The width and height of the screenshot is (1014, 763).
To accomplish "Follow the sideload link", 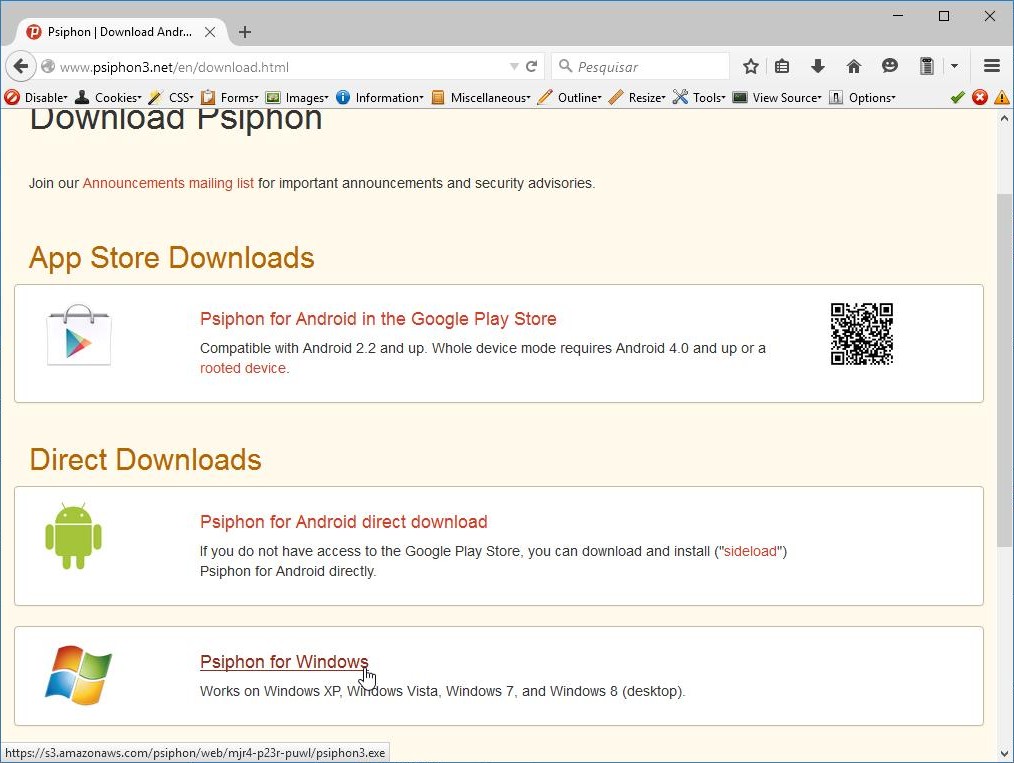I will 750,551.
